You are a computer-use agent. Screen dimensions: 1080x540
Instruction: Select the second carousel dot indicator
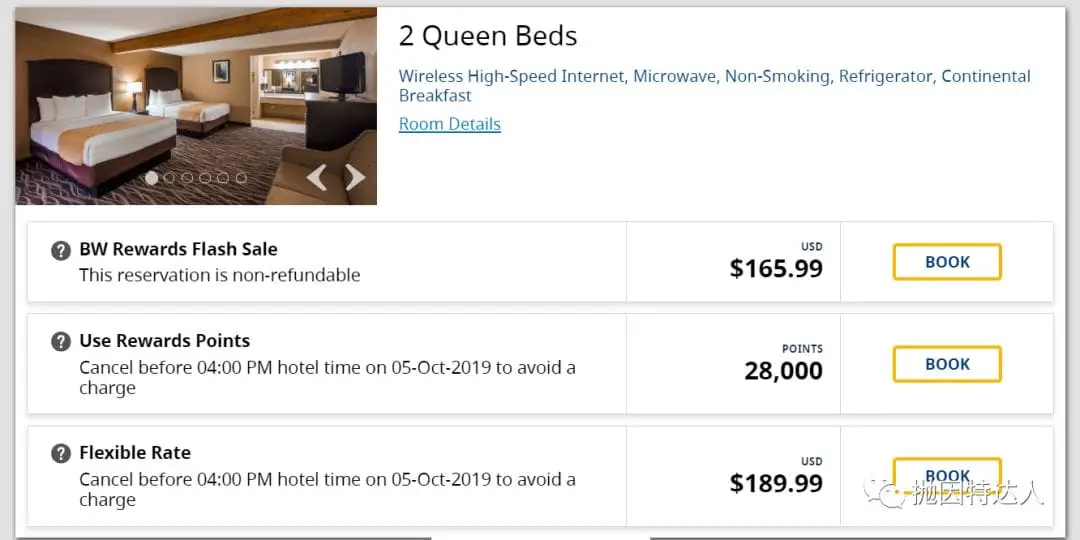click(169, 178)
